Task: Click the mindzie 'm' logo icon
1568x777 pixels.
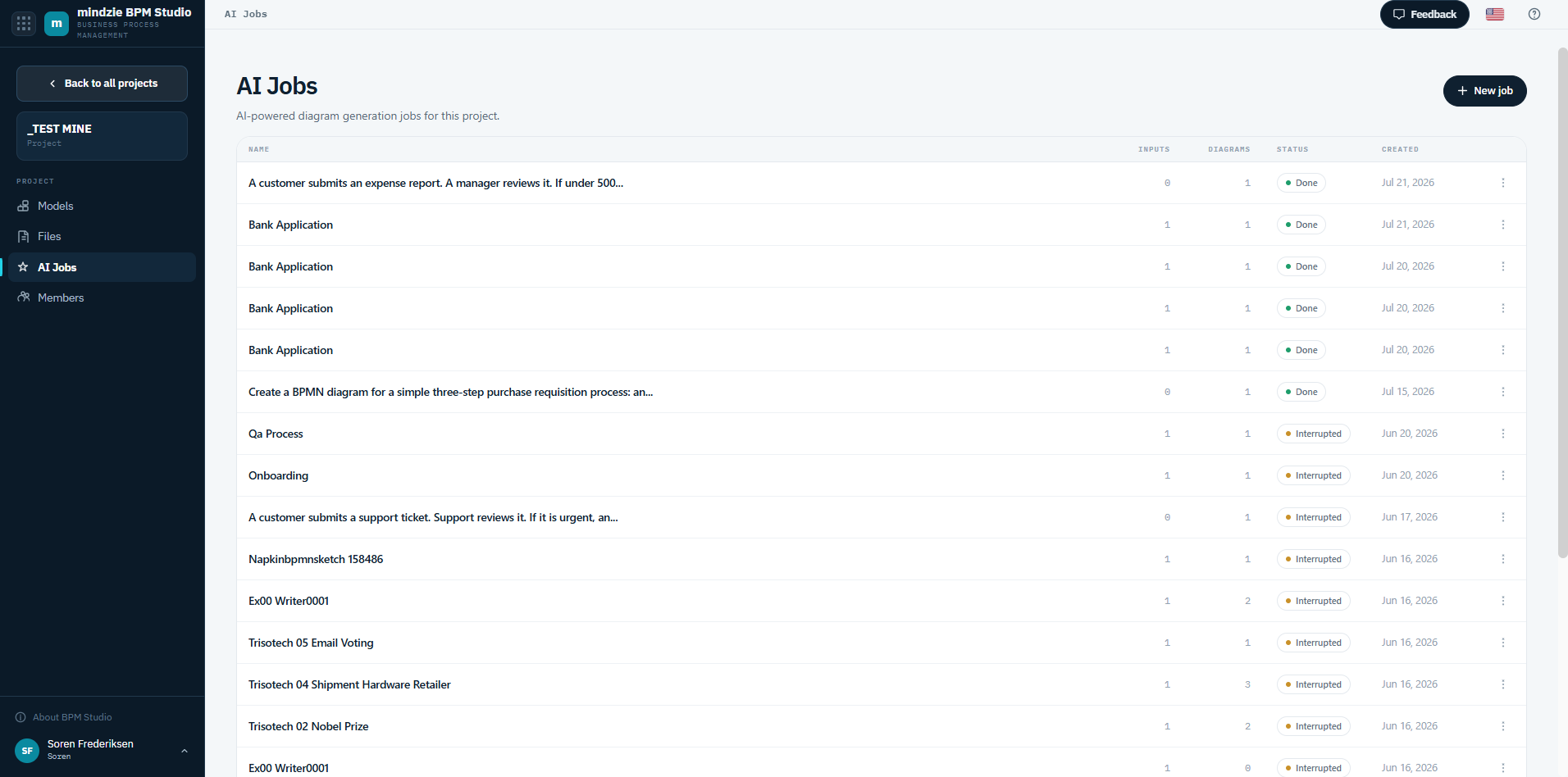Action: [57, 24]
